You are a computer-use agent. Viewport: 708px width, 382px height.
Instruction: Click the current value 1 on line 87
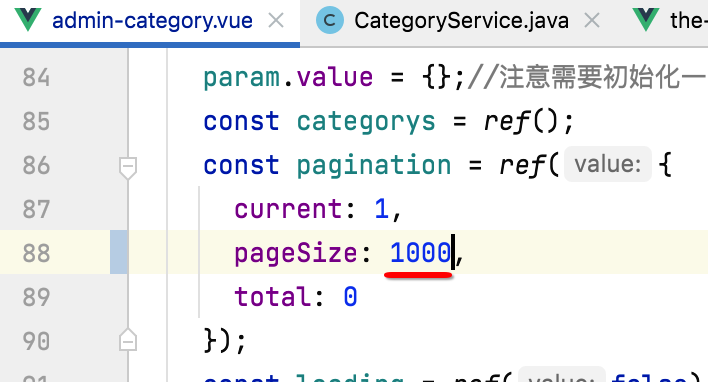(382, 209)
